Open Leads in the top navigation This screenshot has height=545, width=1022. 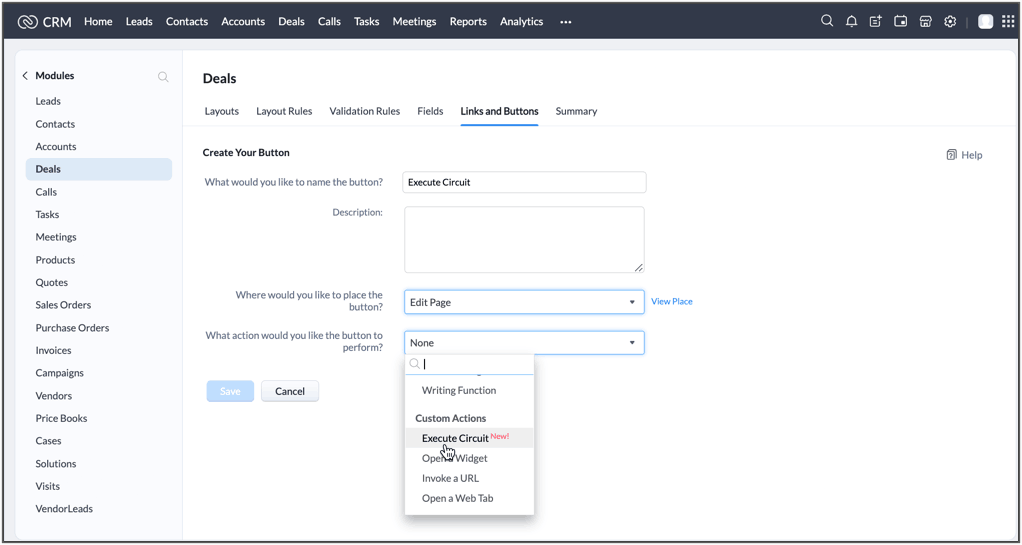point(139,22)
